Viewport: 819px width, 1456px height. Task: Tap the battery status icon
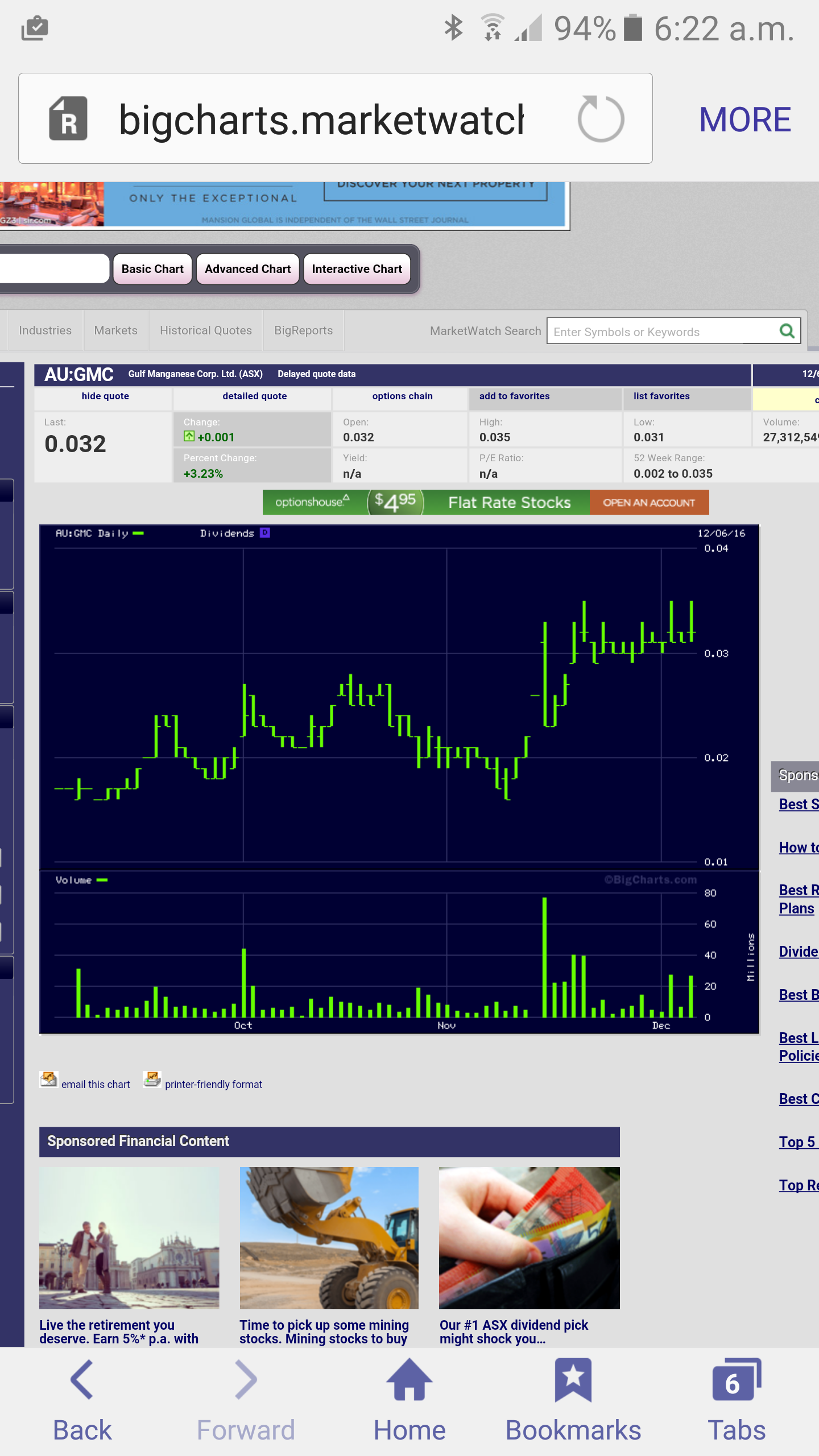[632, 28]
